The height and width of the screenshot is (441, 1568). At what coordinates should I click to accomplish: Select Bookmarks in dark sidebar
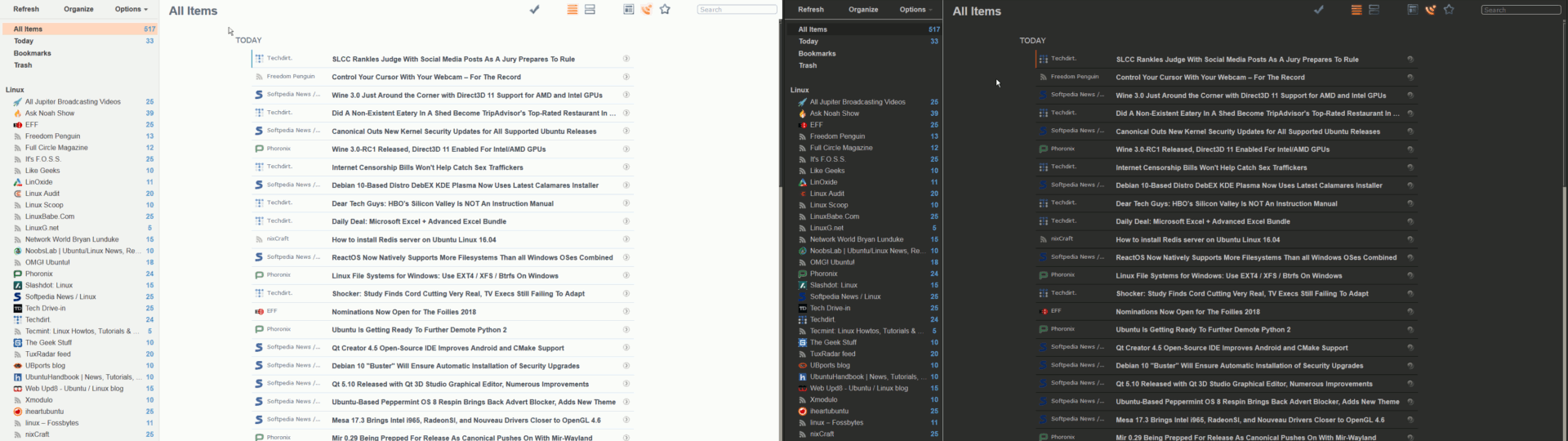tap(863, 53)
